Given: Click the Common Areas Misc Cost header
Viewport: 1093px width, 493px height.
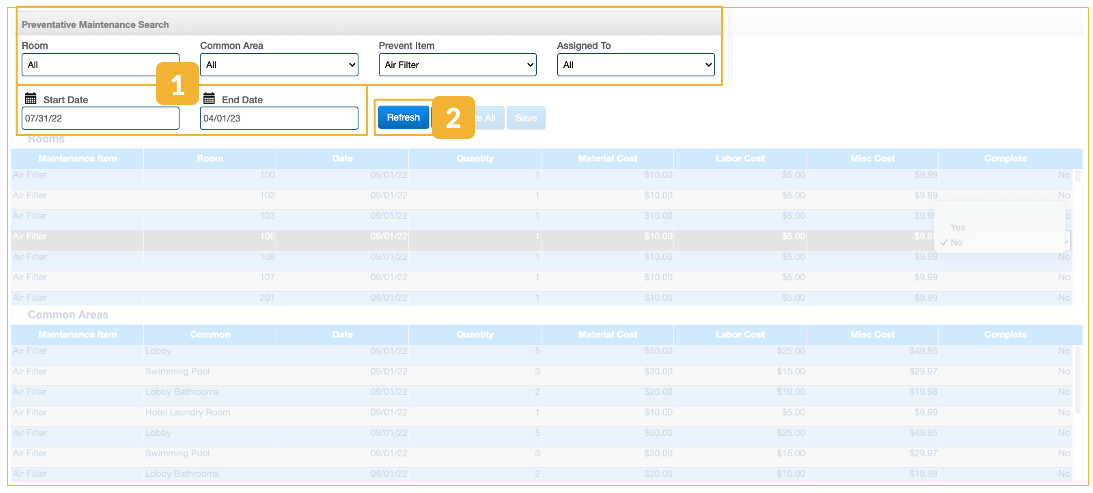Looking at the screenshot, I should (x=872, y=335).
